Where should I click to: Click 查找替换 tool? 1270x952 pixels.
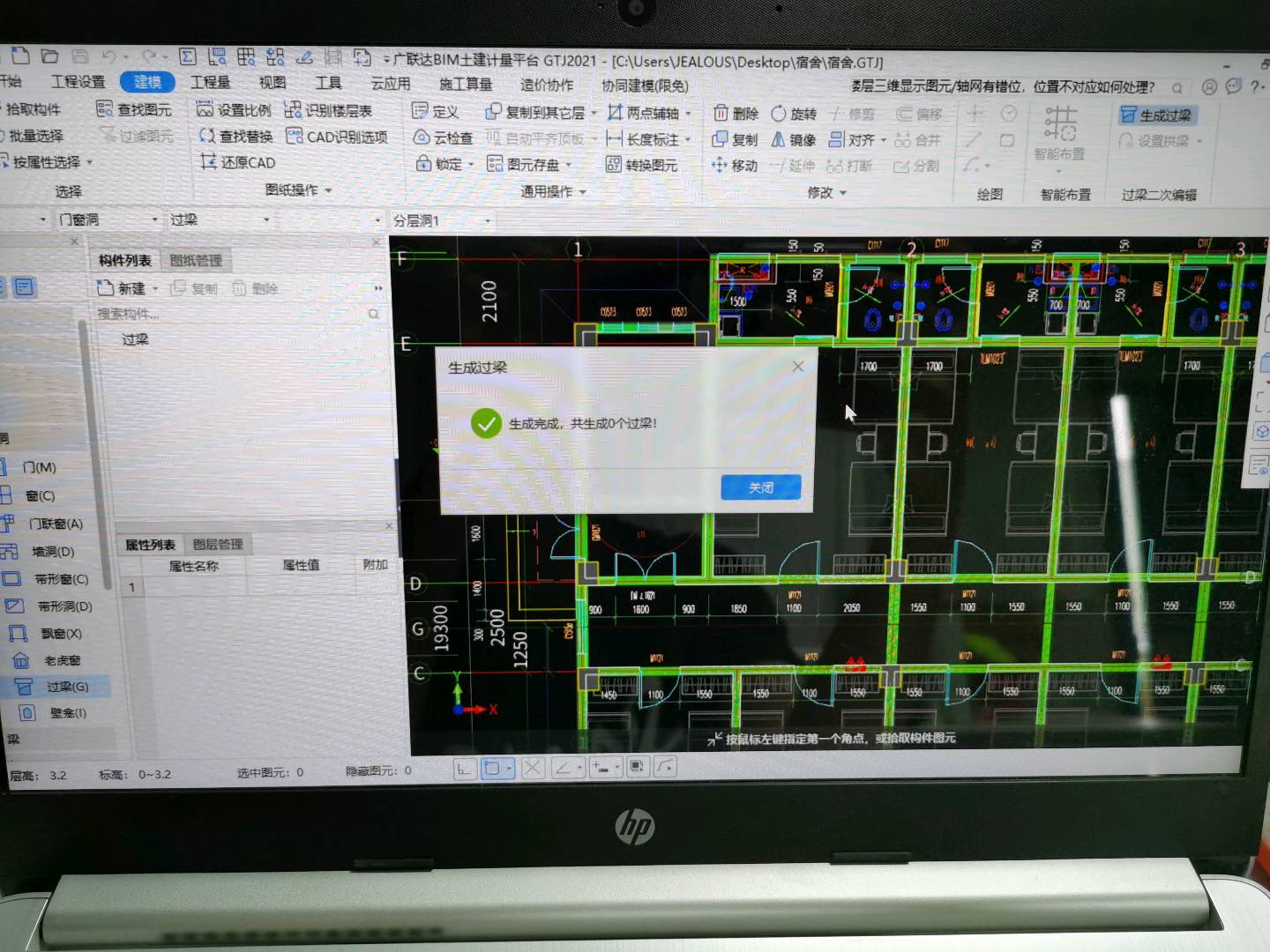pyautogui.click(x=236, y=136)
